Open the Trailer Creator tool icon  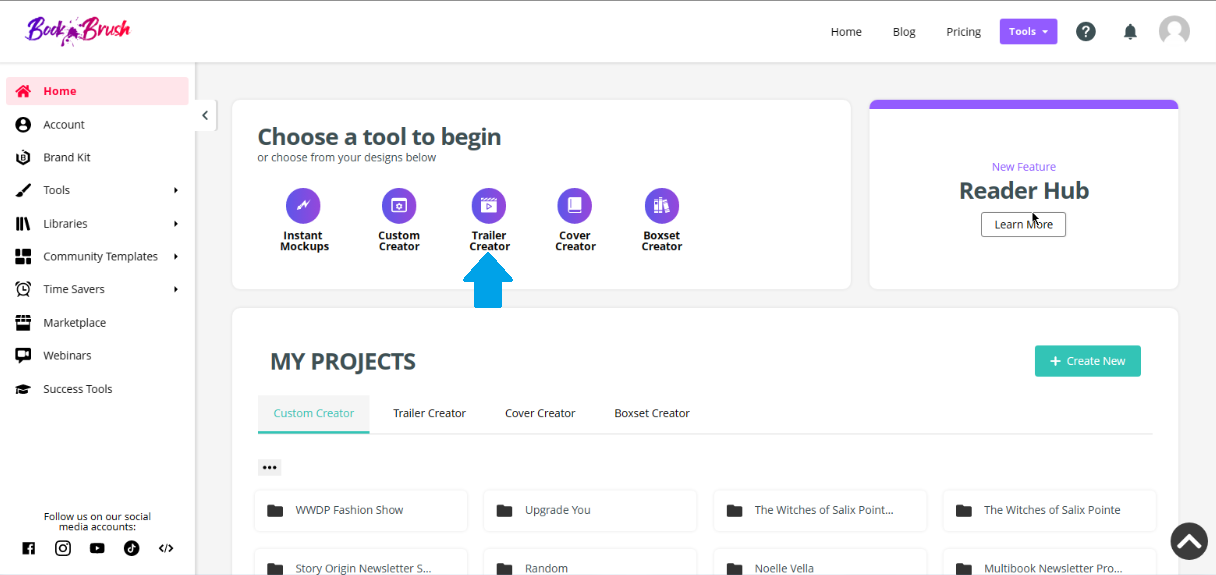(x=489, y=206)
